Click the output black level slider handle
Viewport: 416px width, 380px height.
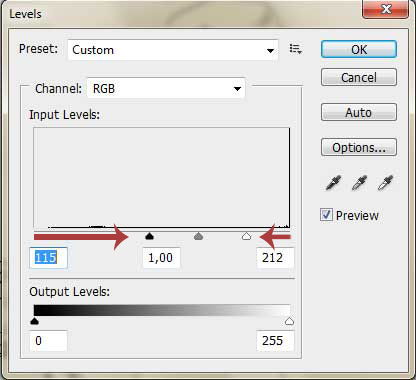pyautogui.click(x=34, y=321)
